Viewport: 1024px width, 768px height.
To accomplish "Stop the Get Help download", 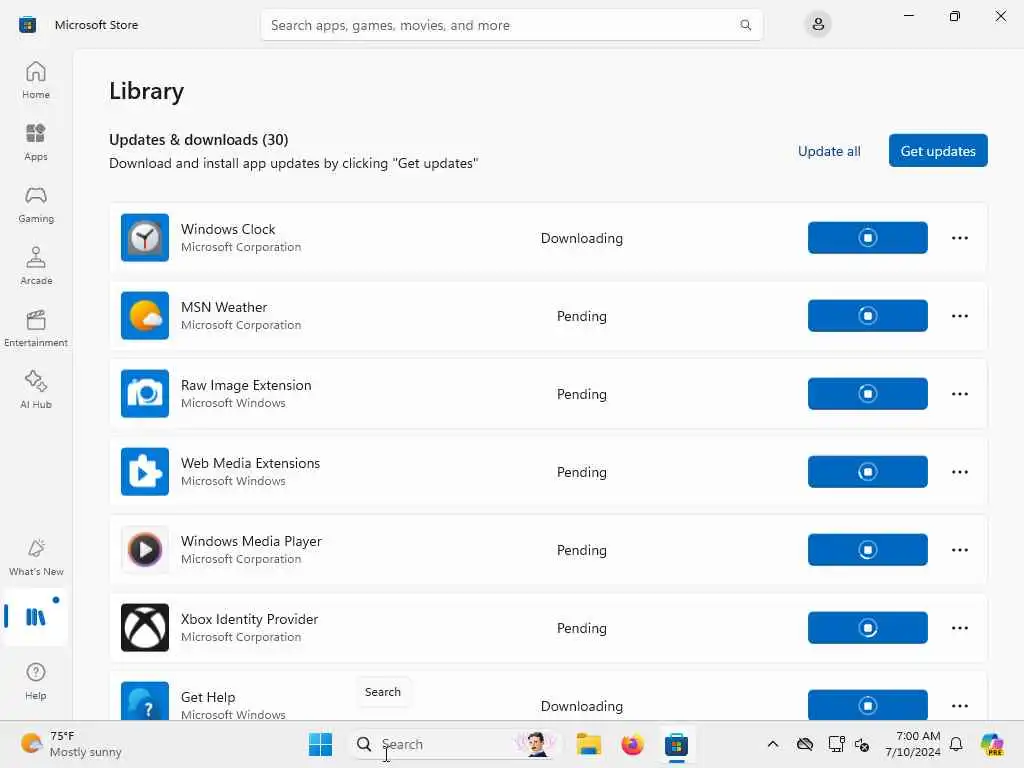I will click(x=867, y=705).
